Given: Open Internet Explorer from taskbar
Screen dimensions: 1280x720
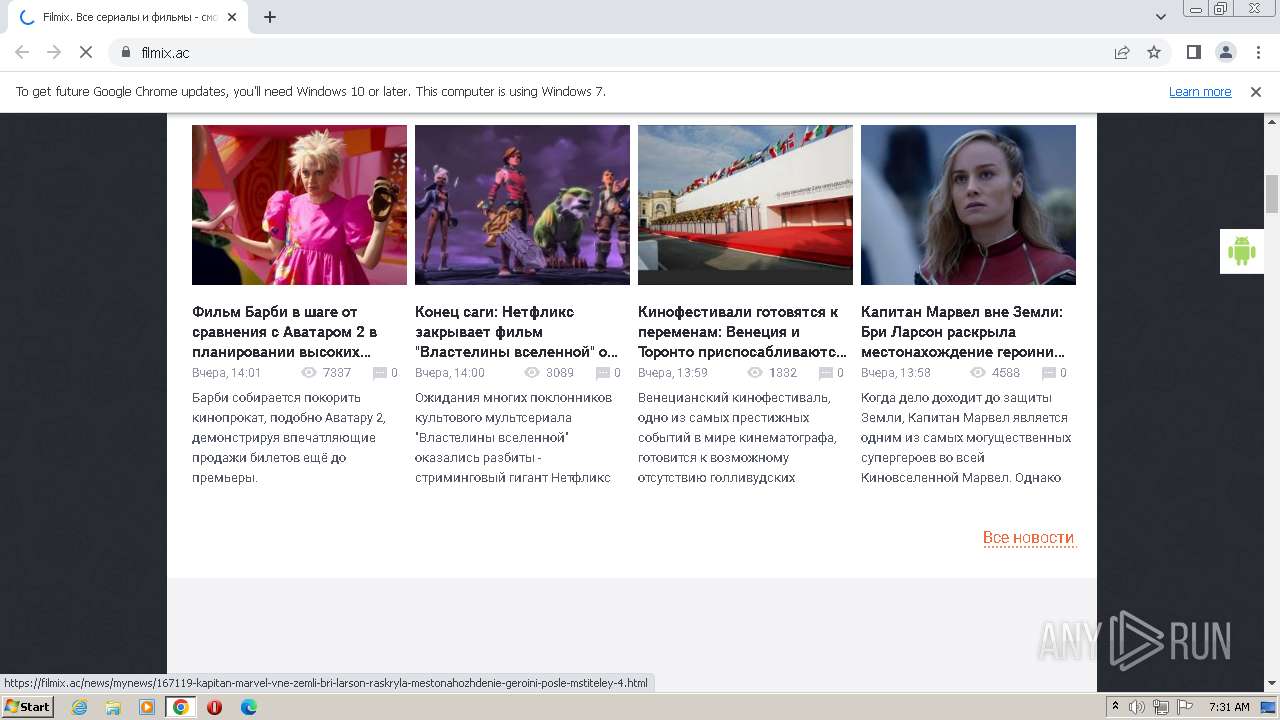Looking at the screenshot, I should click(x=80, y=707).
